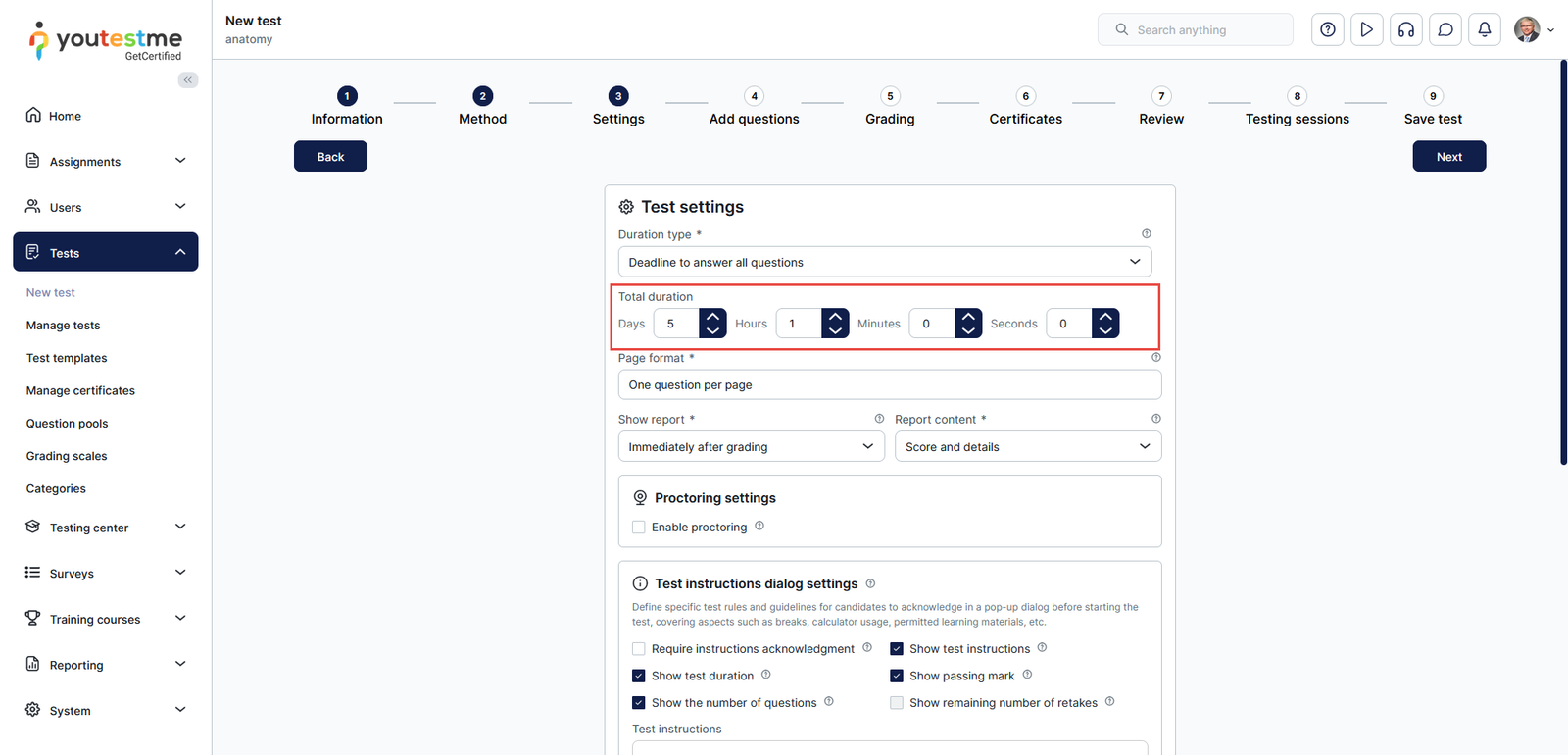Open the headset support icon

point(1405,29)
